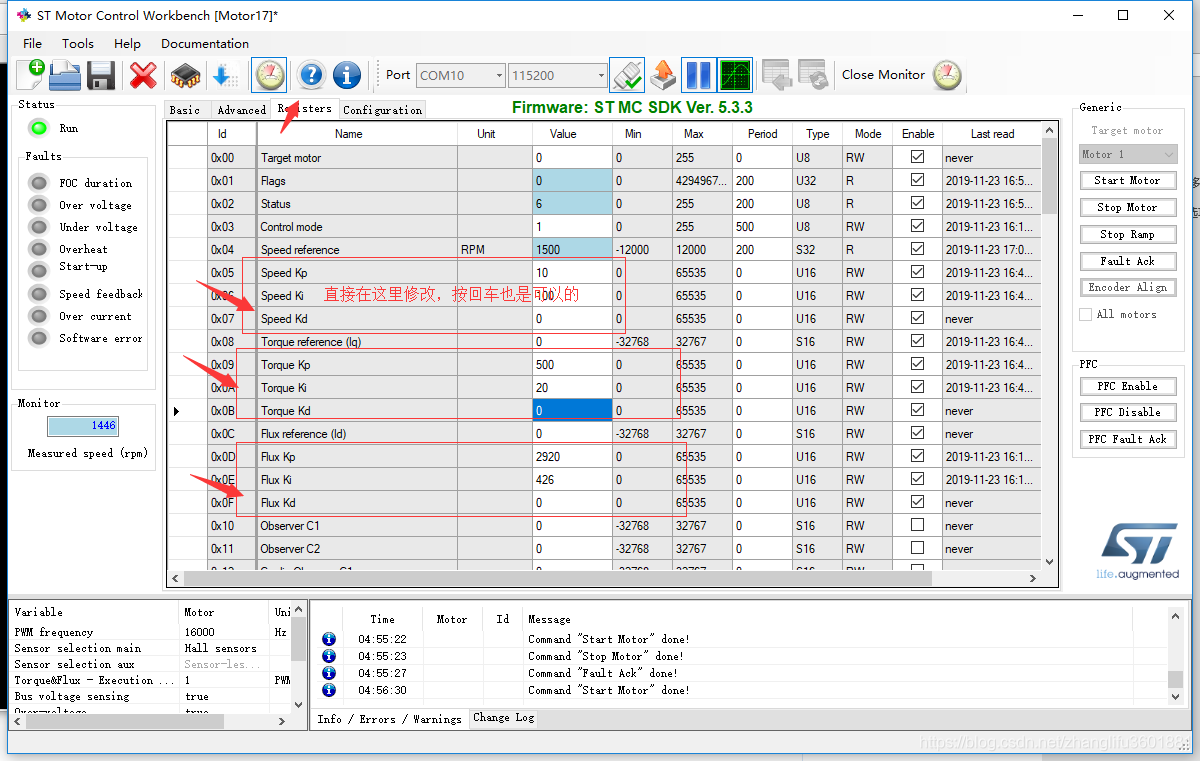Click the gauge icon beside Close Monitor
Viewport: 1200px width, 761px height.
(x=947, y=75)
